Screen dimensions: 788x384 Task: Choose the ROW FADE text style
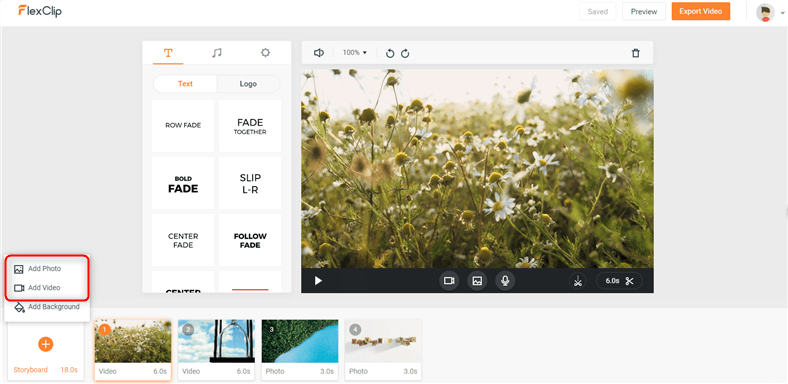click(x=183, y=126)
